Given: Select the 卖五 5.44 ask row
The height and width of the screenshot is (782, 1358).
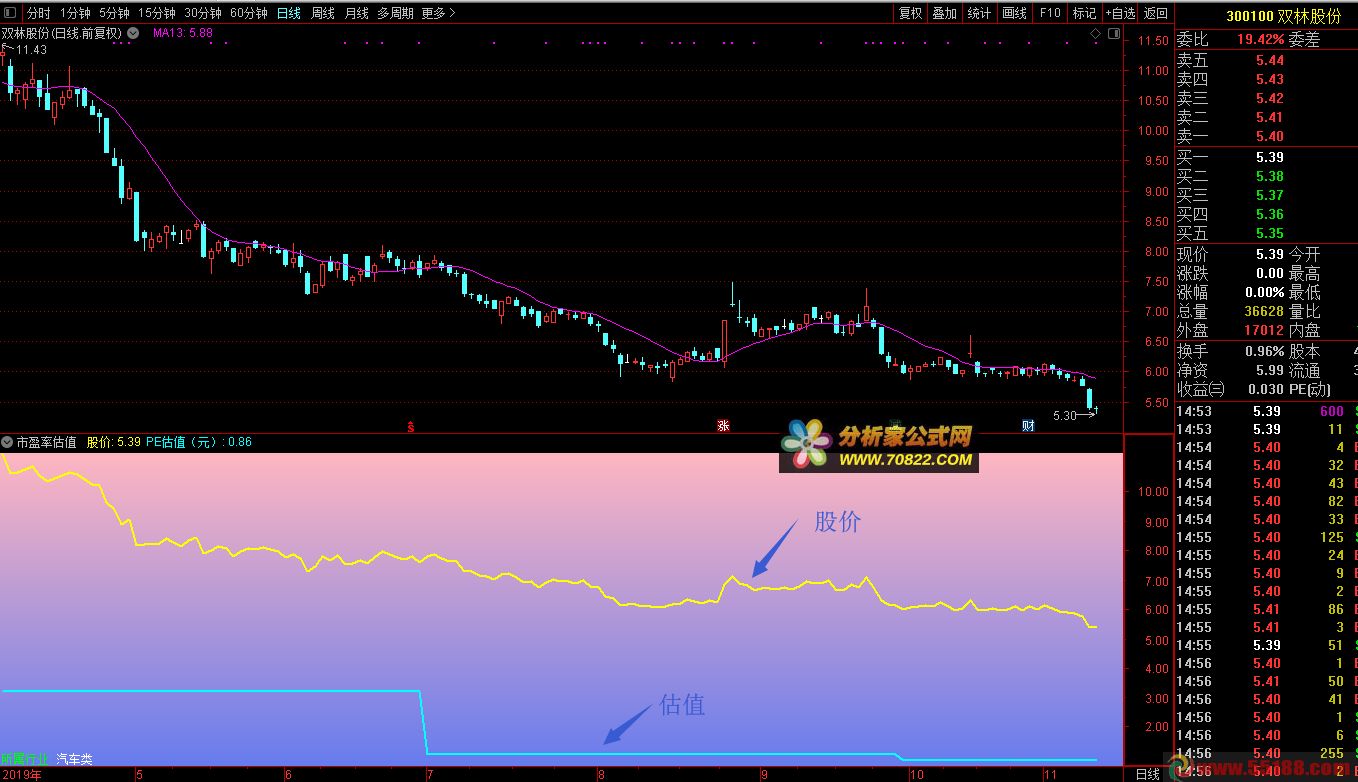Looking at the screenshot, I should click(1266, 60).
